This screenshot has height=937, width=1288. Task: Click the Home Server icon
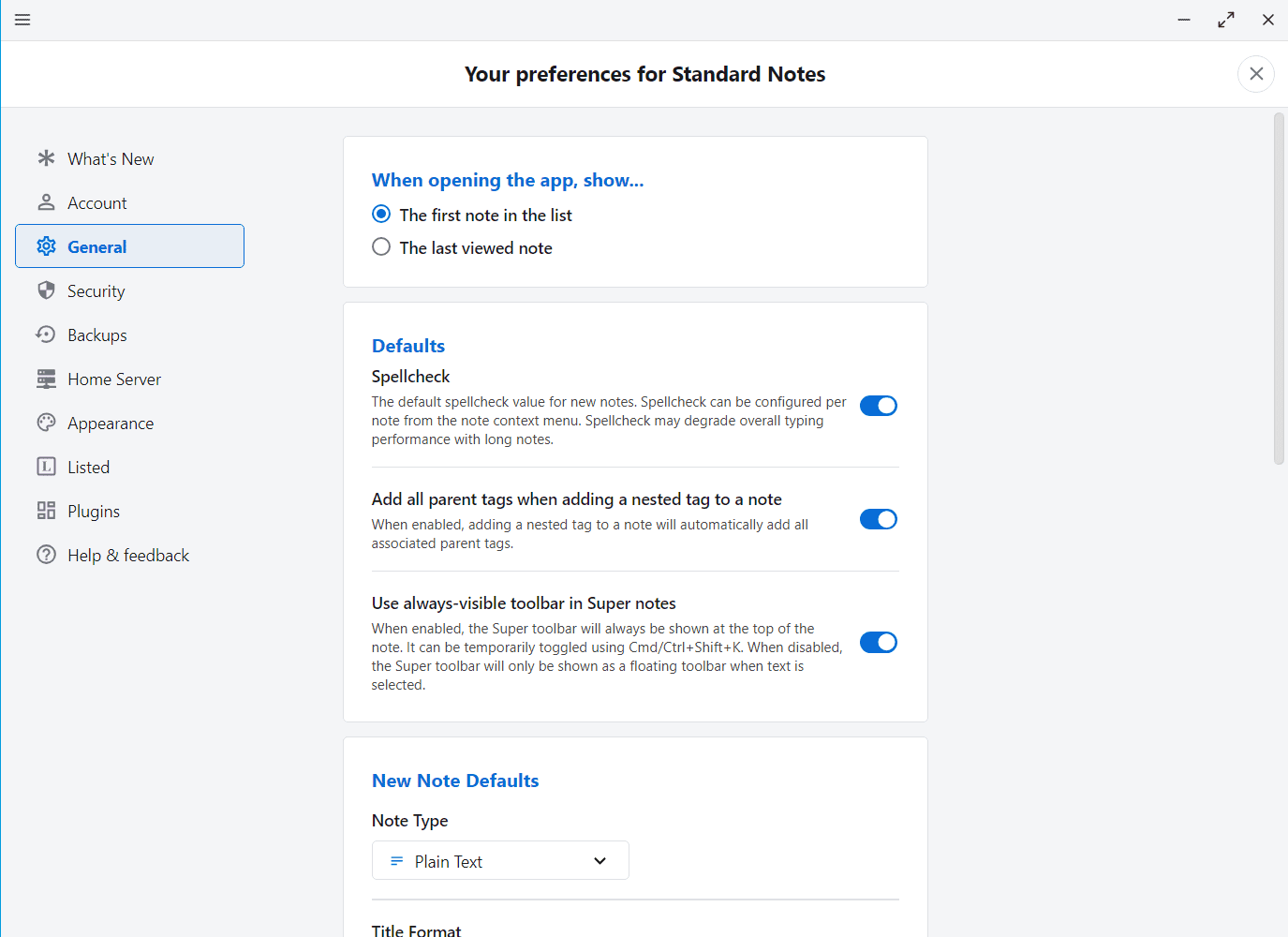pos(46,379)
